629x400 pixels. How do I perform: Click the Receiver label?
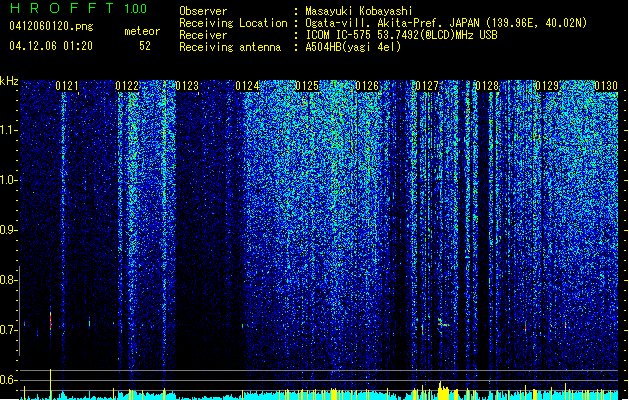[x=203, y=35]
